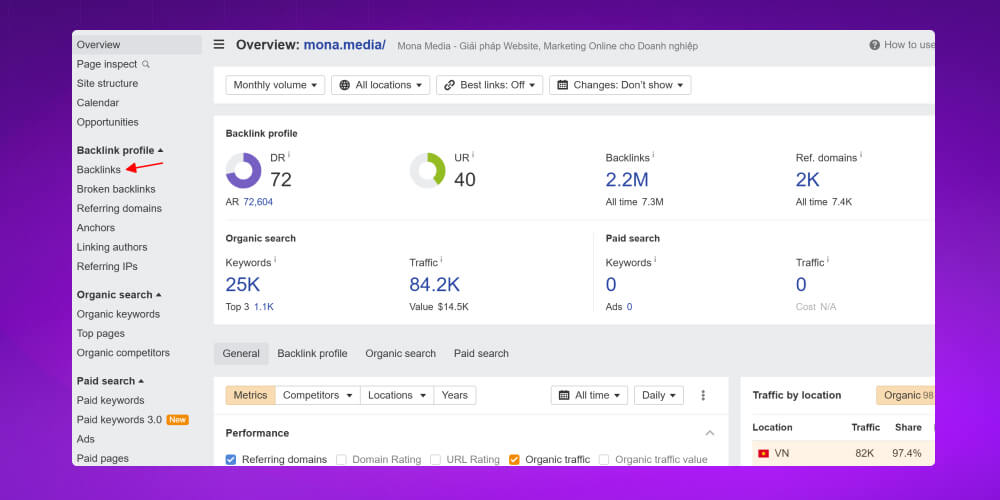This screenshot has width=1000, height=500.
Task: Select the Organic tab in Traffic by location
Action: coord(906,395)
